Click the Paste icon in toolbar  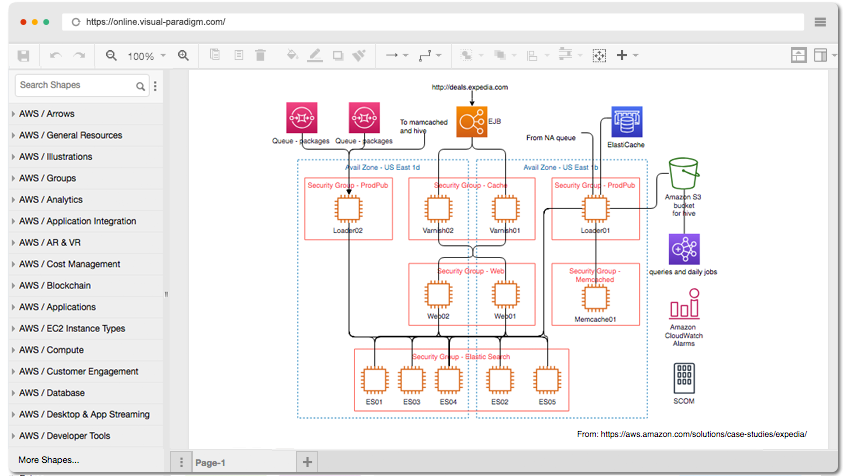[238, 55]
